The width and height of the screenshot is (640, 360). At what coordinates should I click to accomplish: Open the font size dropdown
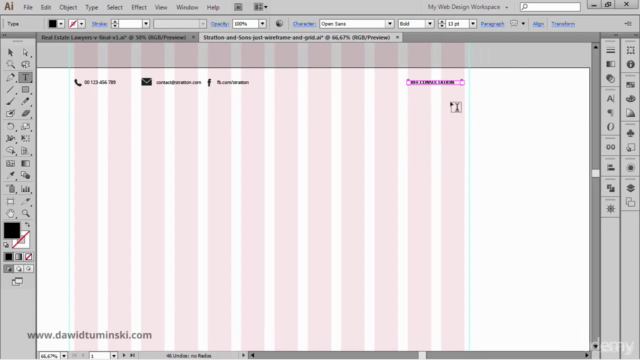coord(473,24)
